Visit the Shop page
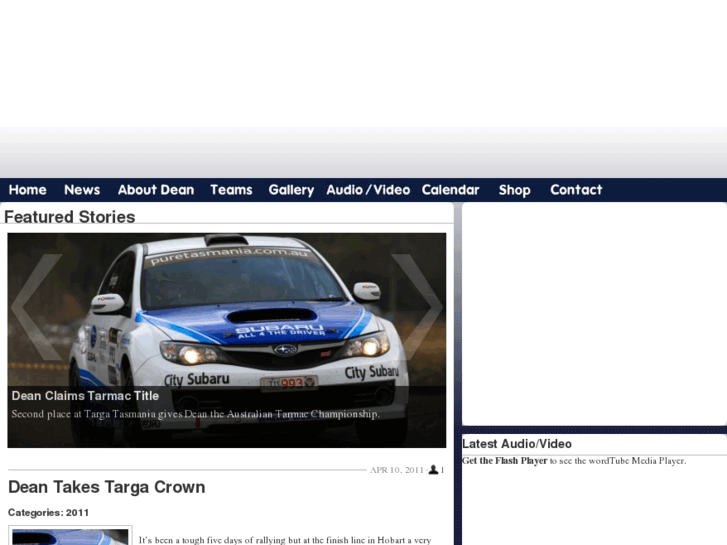 [x=515, y=190]
